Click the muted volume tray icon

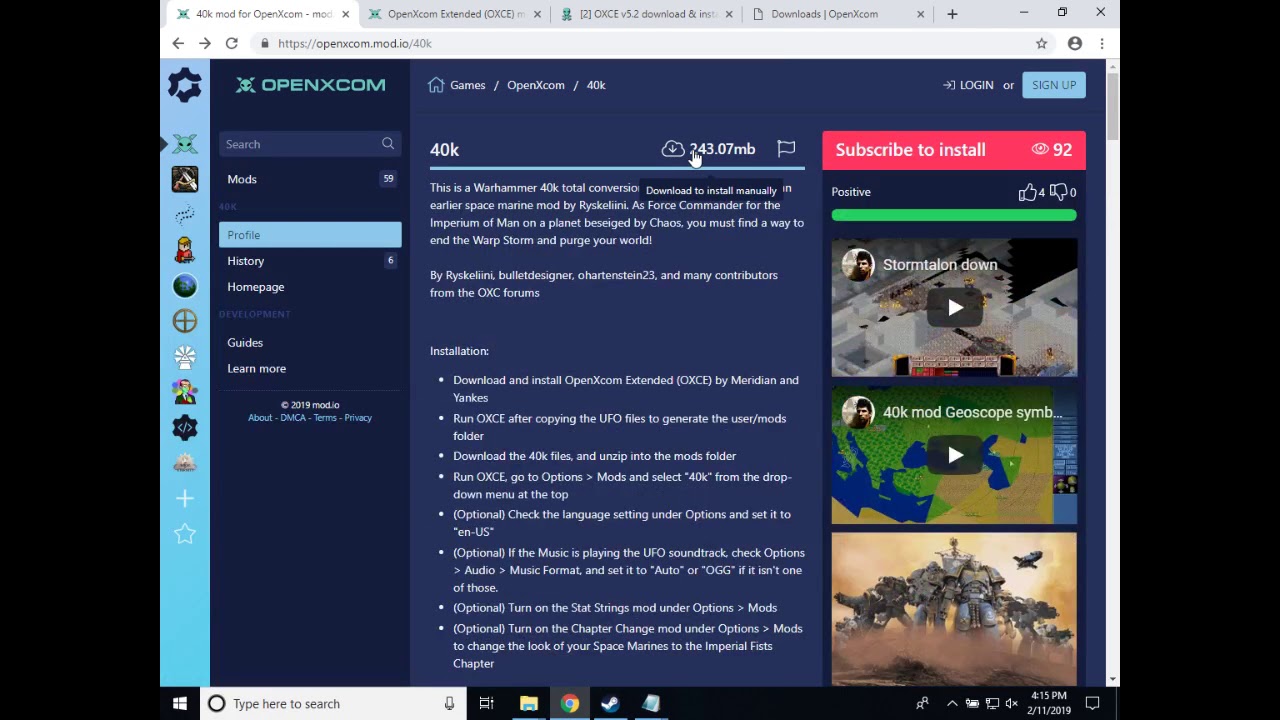1011,704
